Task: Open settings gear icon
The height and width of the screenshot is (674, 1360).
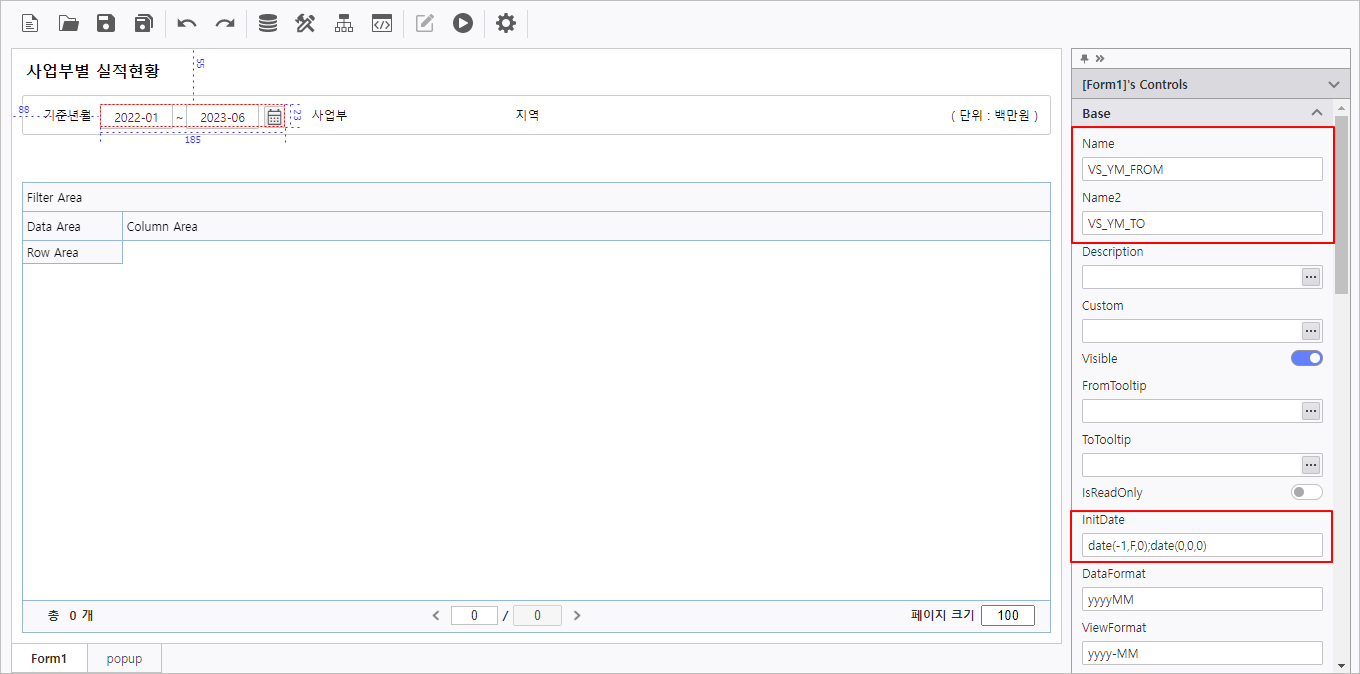Action: (x=506, y=23)
